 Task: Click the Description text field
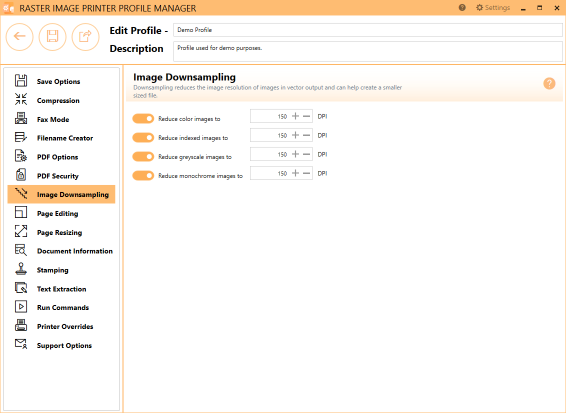click(x=367, y=51)
